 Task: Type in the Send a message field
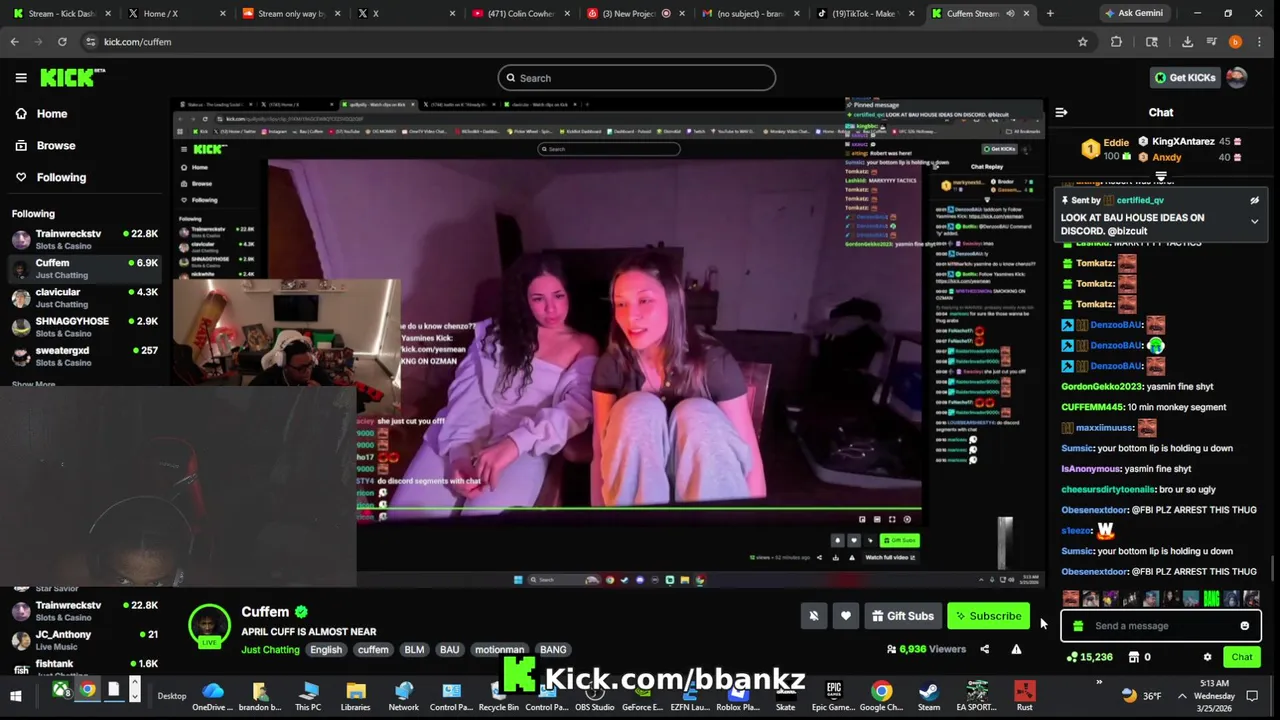[x=1160, y=626]
